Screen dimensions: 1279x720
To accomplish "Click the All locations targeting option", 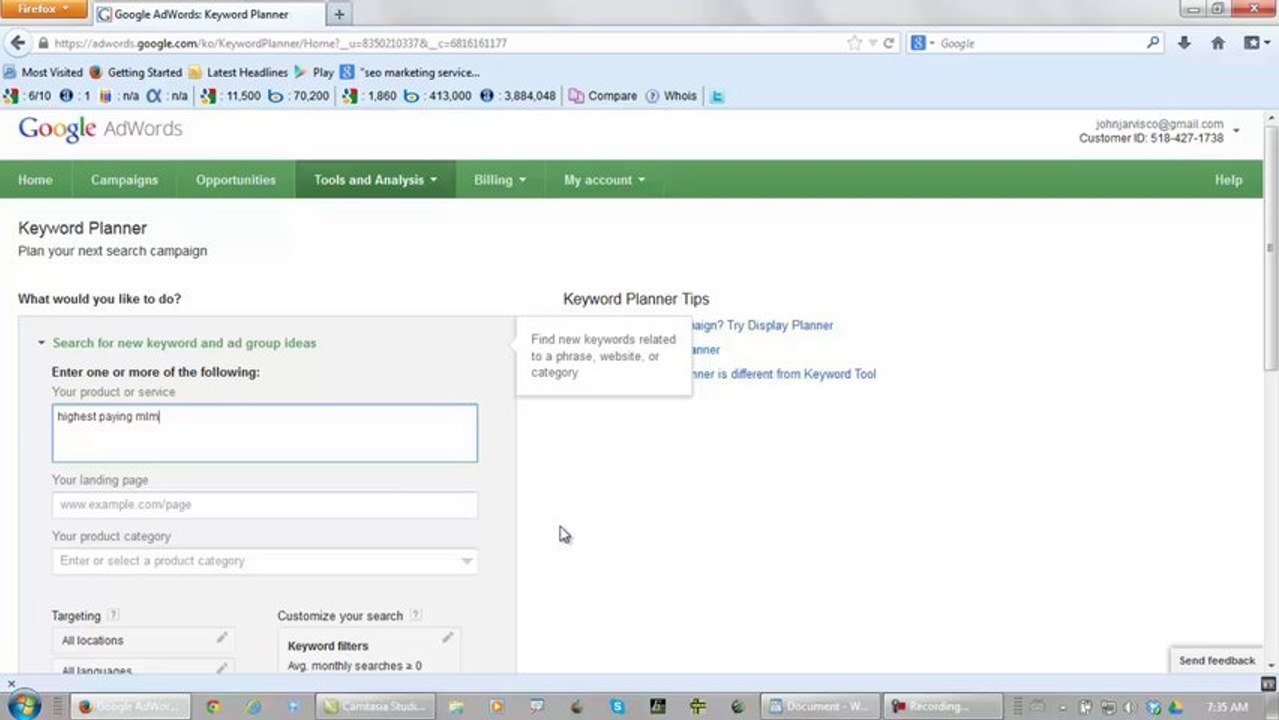I will coord(143,640).
